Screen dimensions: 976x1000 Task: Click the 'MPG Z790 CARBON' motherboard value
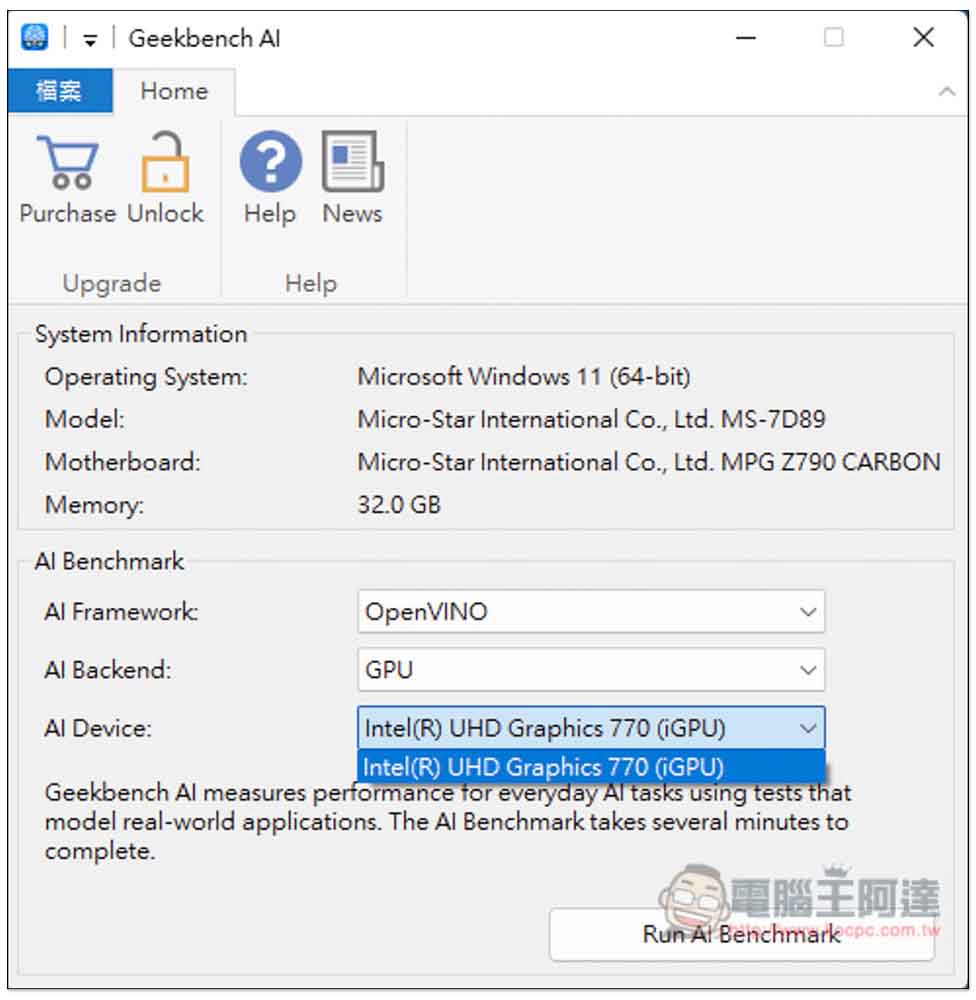(831, 462)
